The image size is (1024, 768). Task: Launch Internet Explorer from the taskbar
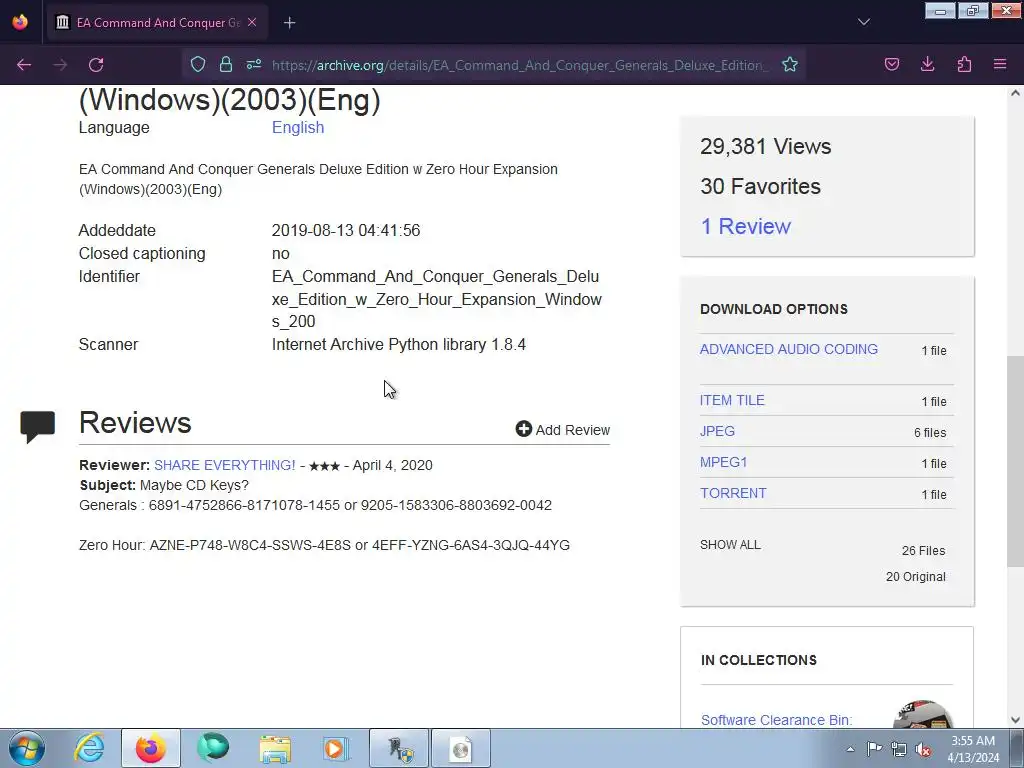click(89, 748)
